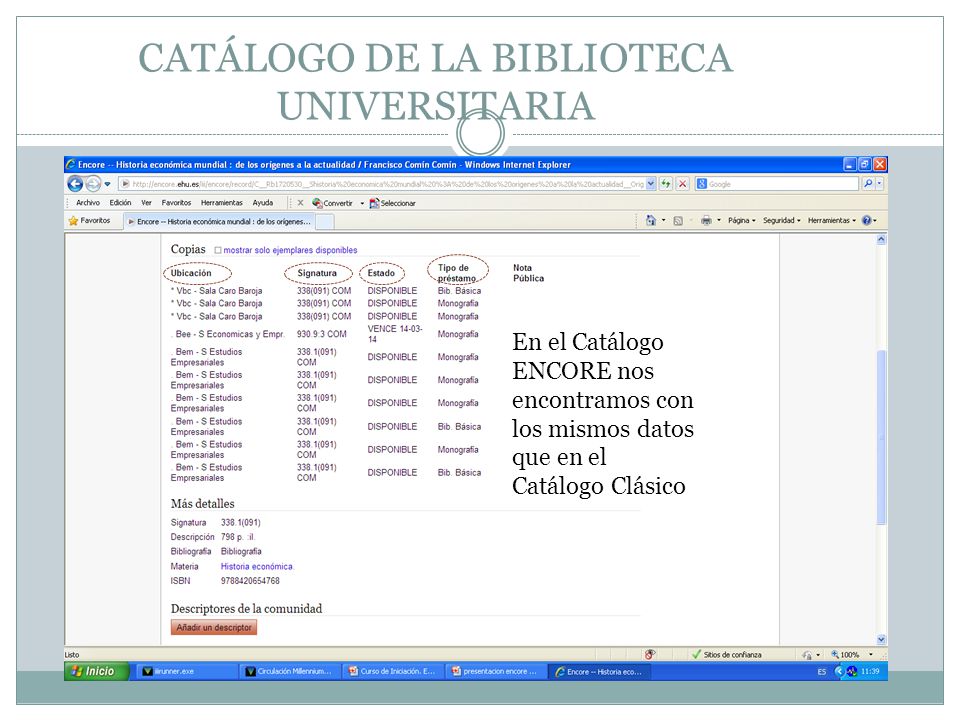960x720 pixels.
Task: Switch to Curso de Iniciación taskbar item
Action: (x=392, y=672)
